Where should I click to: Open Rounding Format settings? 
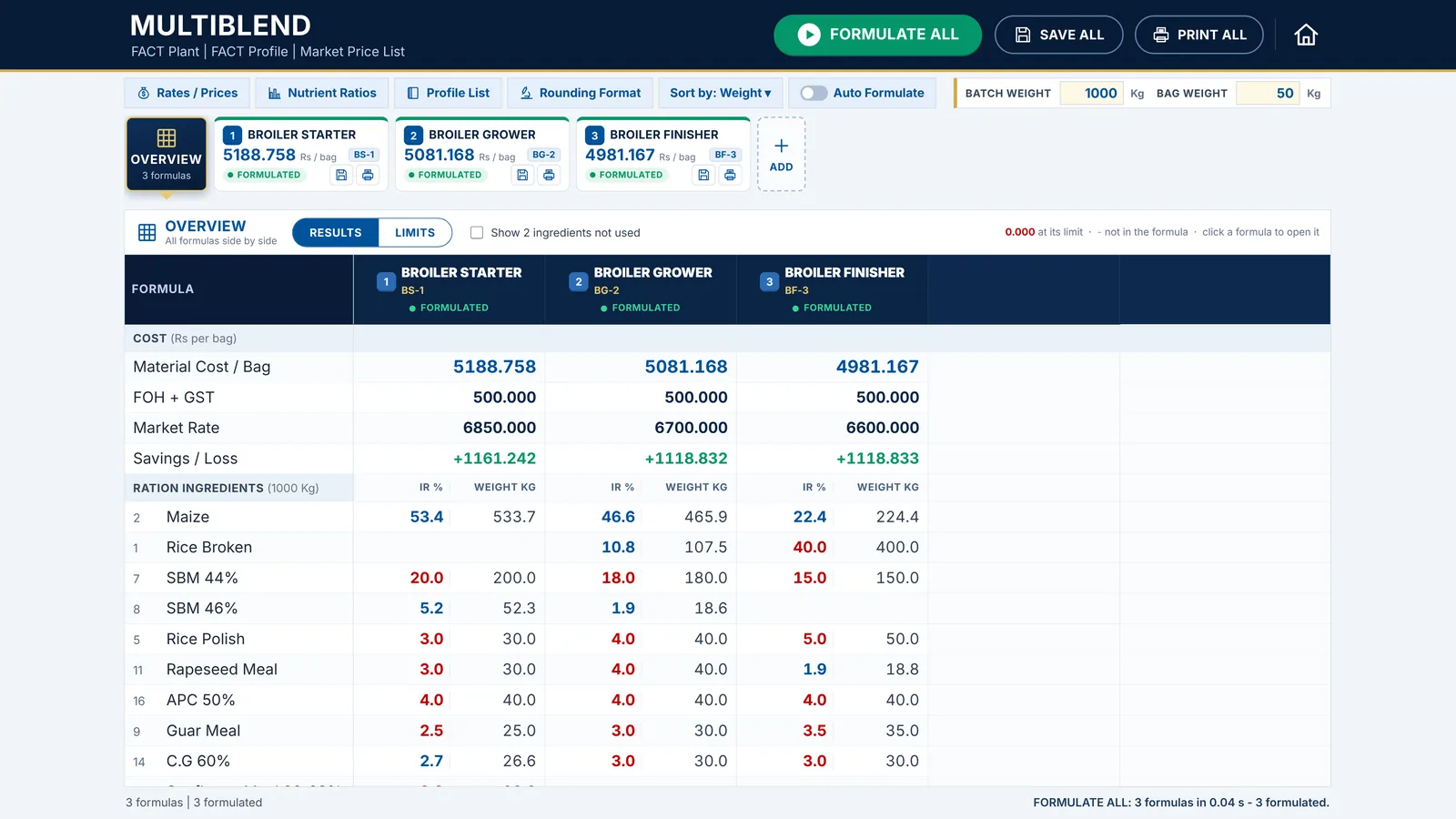tap(580, 93)
